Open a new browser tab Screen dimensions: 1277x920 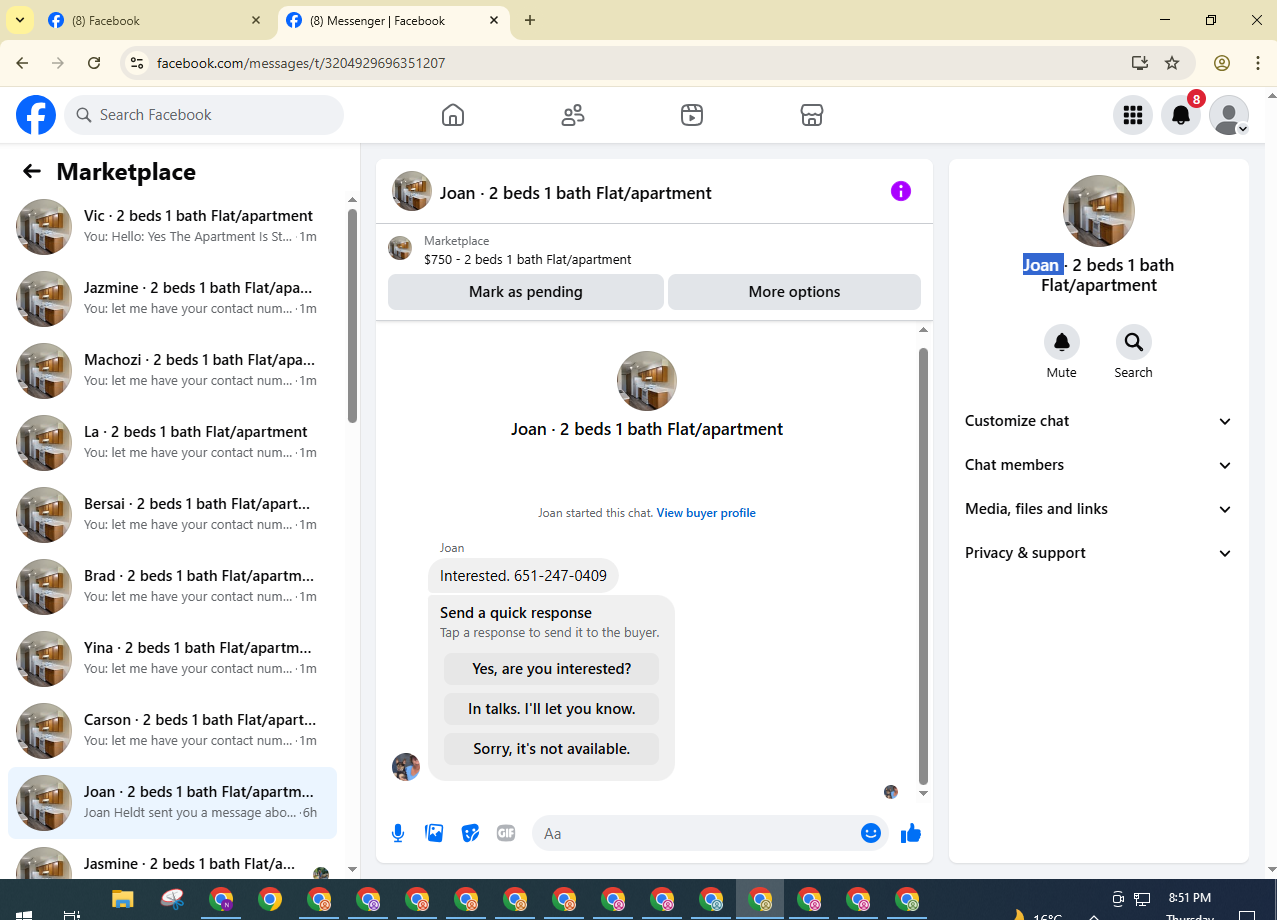[530, 20]
